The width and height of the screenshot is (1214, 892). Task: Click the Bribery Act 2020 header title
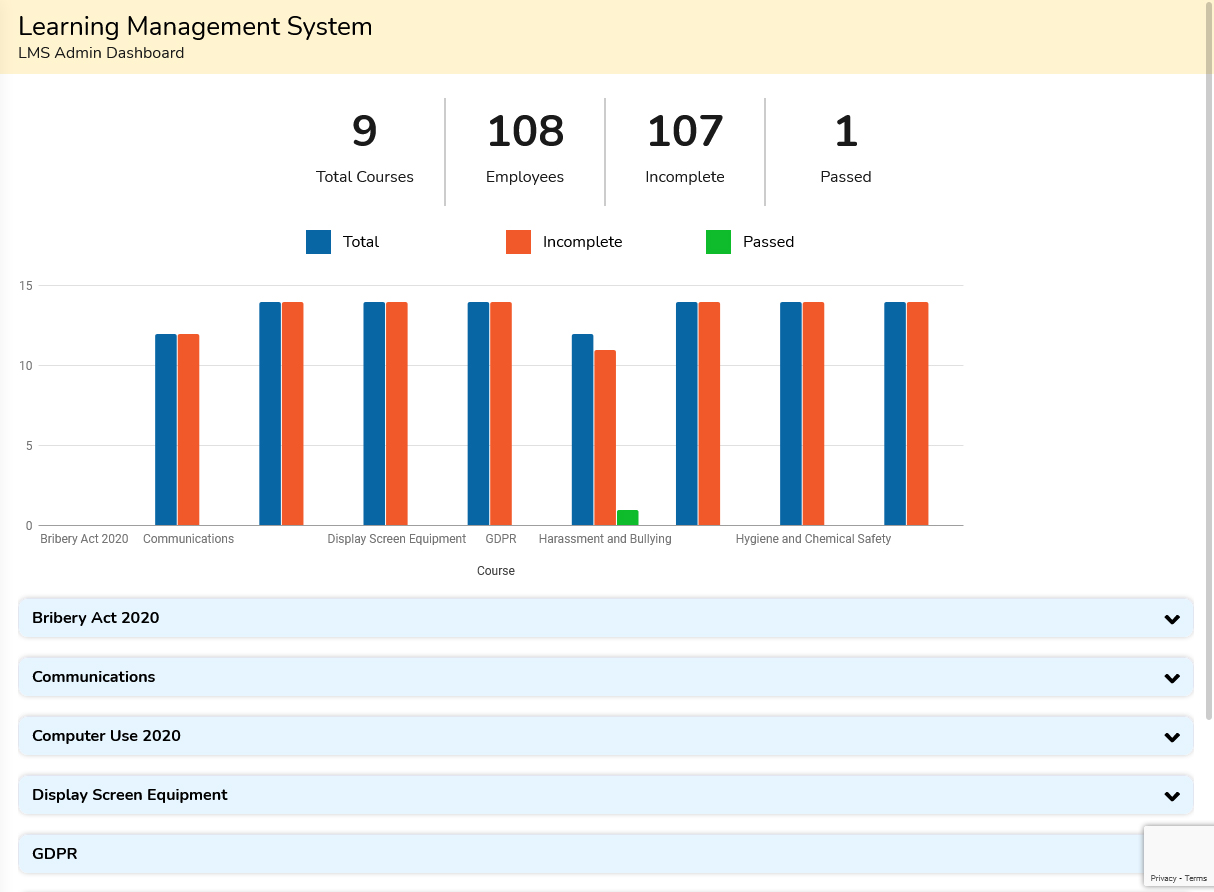point(96,618)
